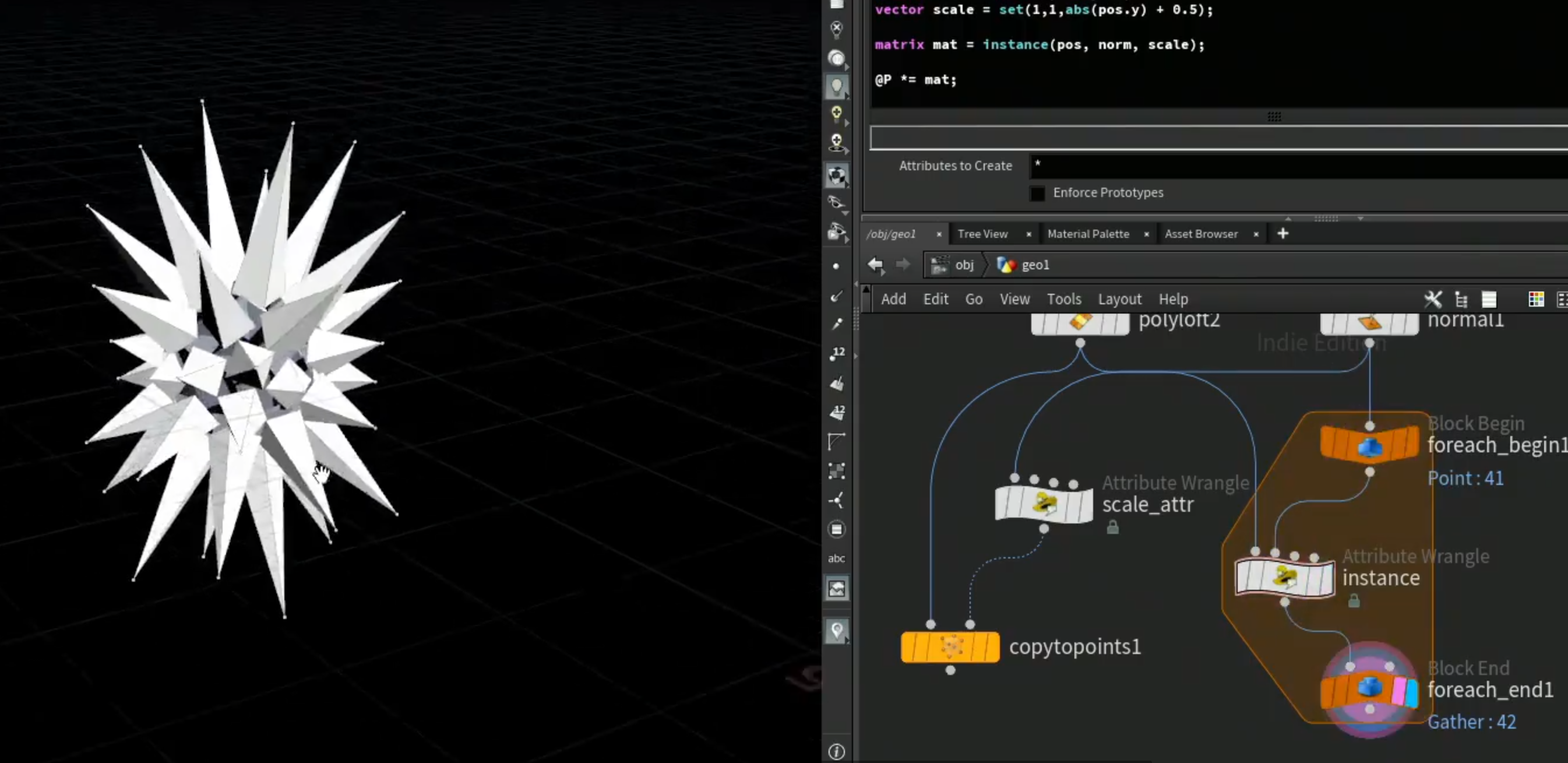The height and width of the screenshot is (763, 1568).
Task: Toggle the display materials ball icon
Action: pyautogui.click(x=837, y=176)
